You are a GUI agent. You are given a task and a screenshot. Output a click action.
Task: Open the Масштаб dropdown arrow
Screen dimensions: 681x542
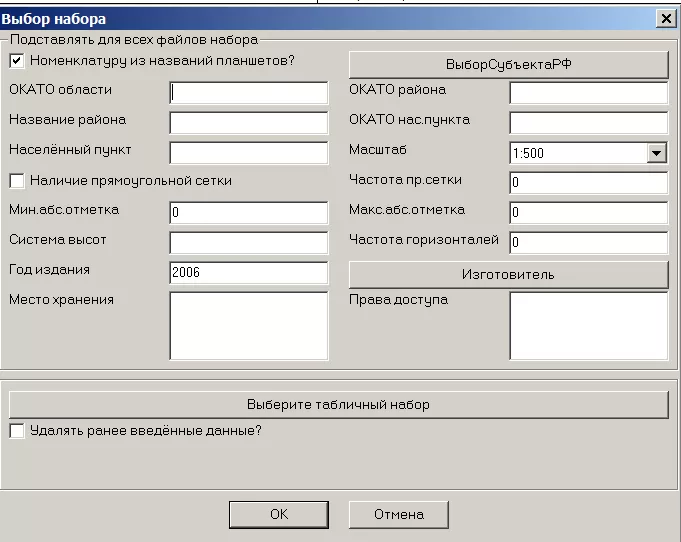656,153
